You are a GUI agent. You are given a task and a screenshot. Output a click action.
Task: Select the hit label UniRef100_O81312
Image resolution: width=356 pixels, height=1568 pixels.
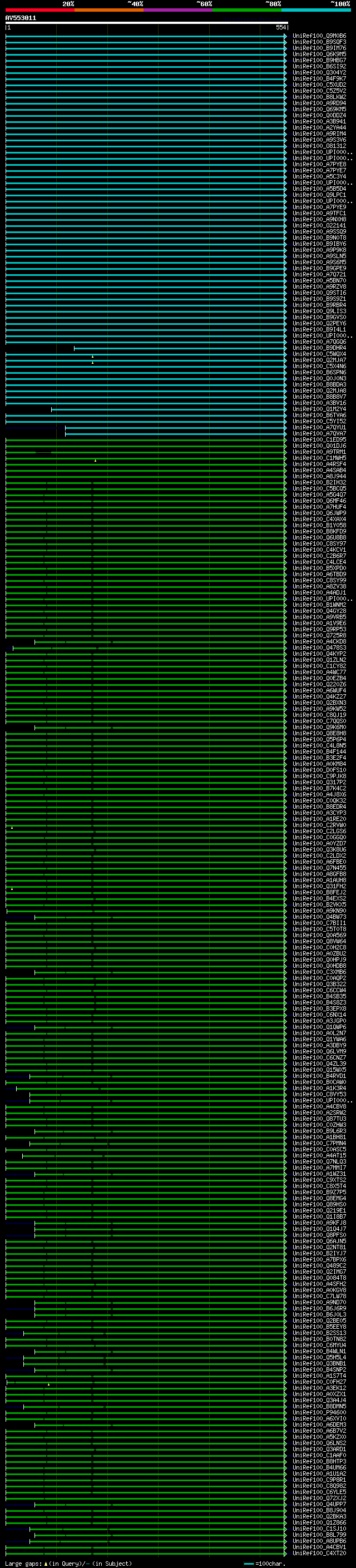(x=319, y=146)
